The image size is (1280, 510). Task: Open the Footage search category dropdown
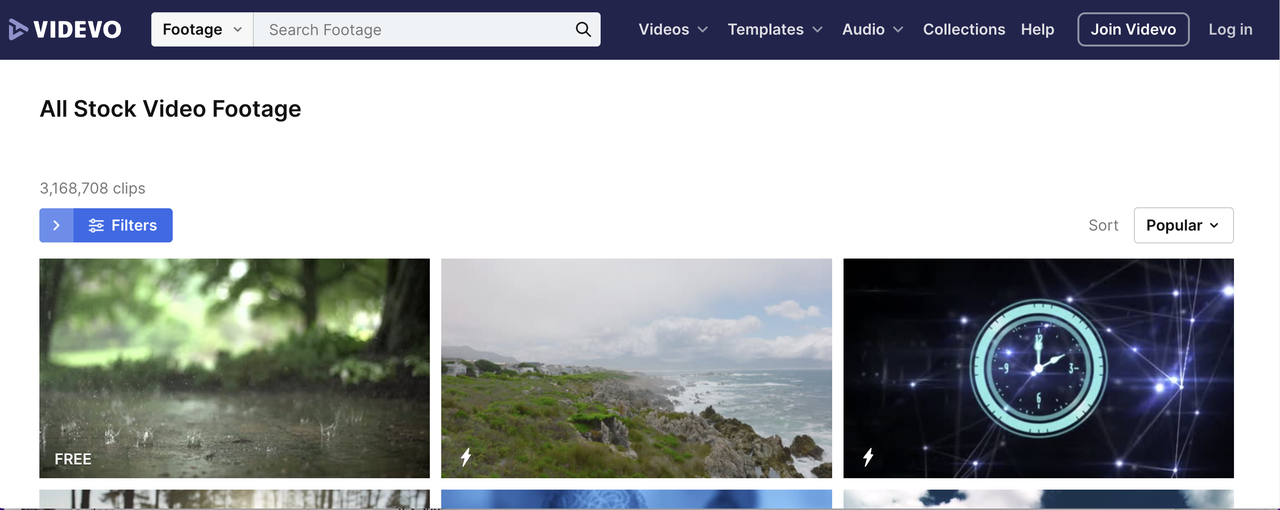[x=203, y=30]
